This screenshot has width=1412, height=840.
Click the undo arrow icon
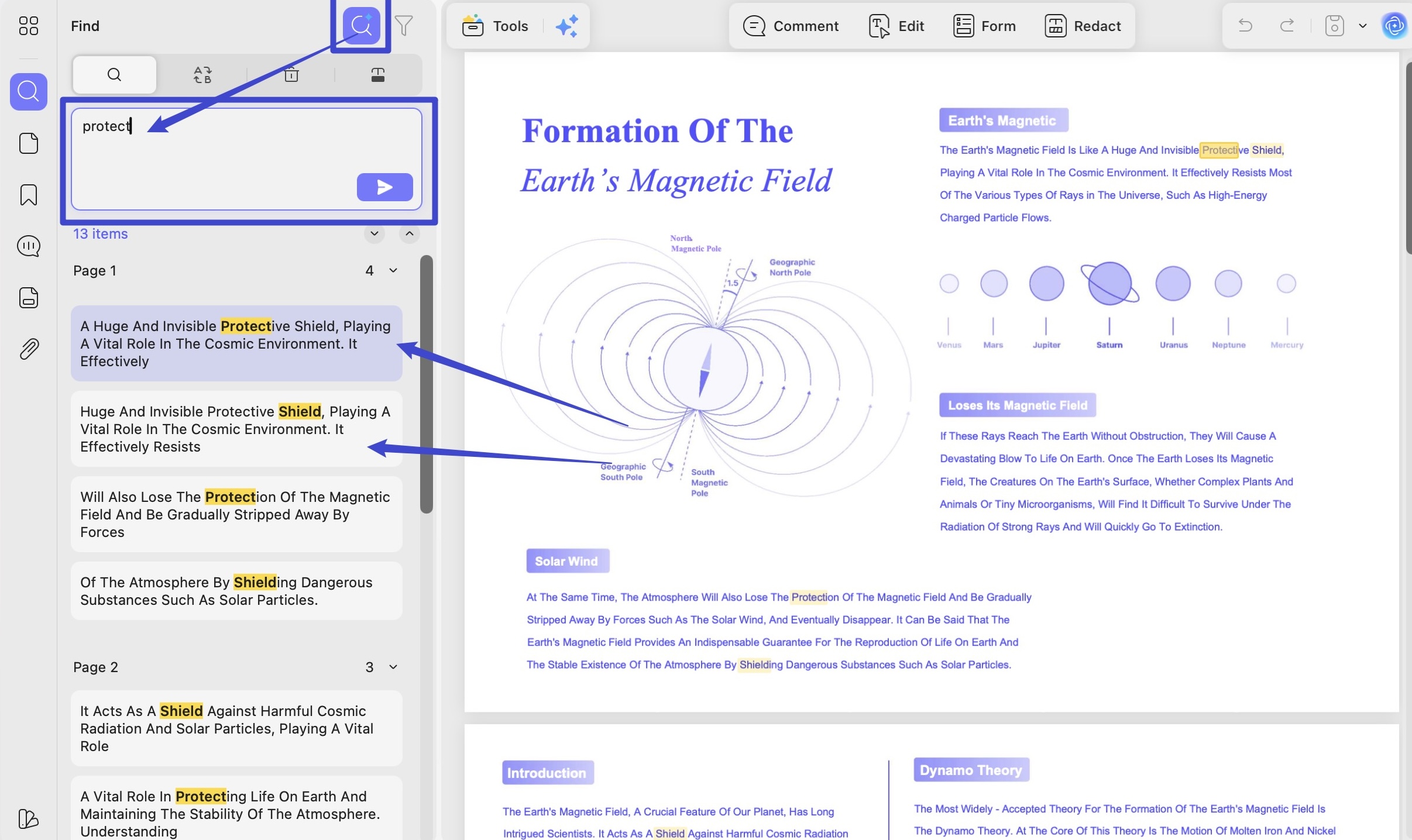tap(1245, 26)
